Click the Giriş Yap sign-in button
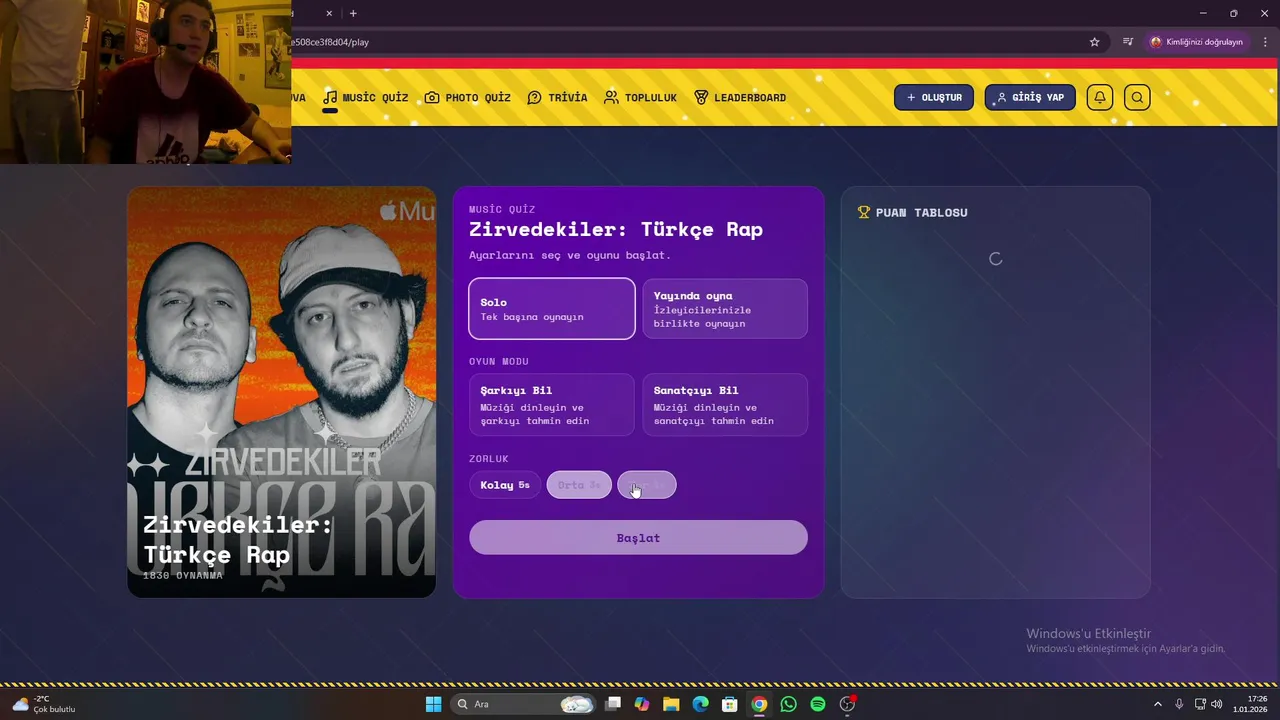 click(1030, 97)
